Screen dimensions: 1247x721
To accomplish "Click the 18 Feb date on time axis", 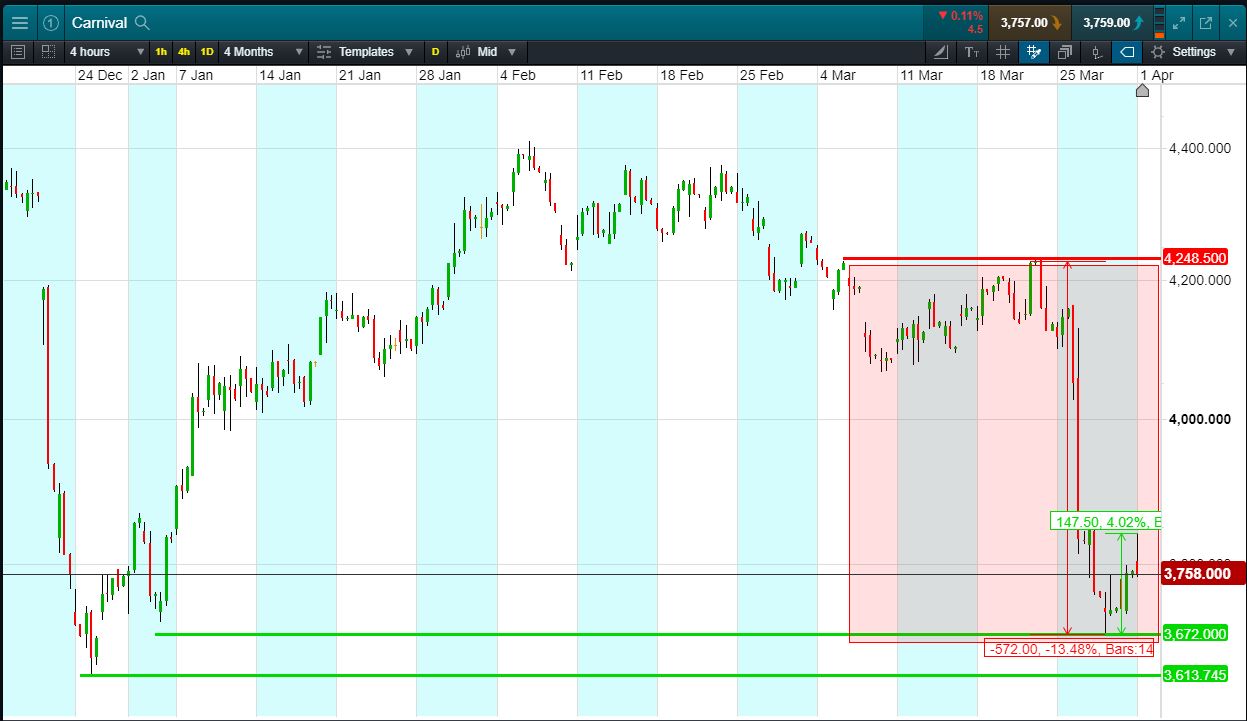I will tap(682, 75).
